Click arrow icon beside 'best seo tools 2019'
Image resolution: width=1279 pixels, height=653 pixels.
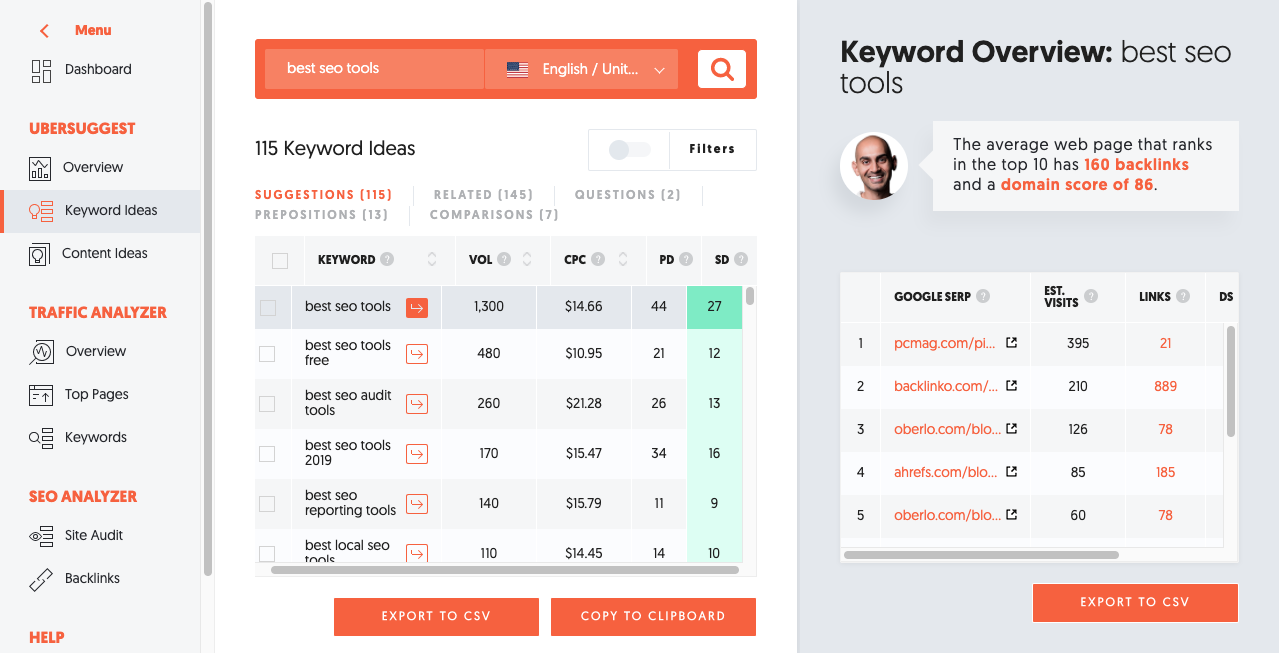(x=417, y=453)
